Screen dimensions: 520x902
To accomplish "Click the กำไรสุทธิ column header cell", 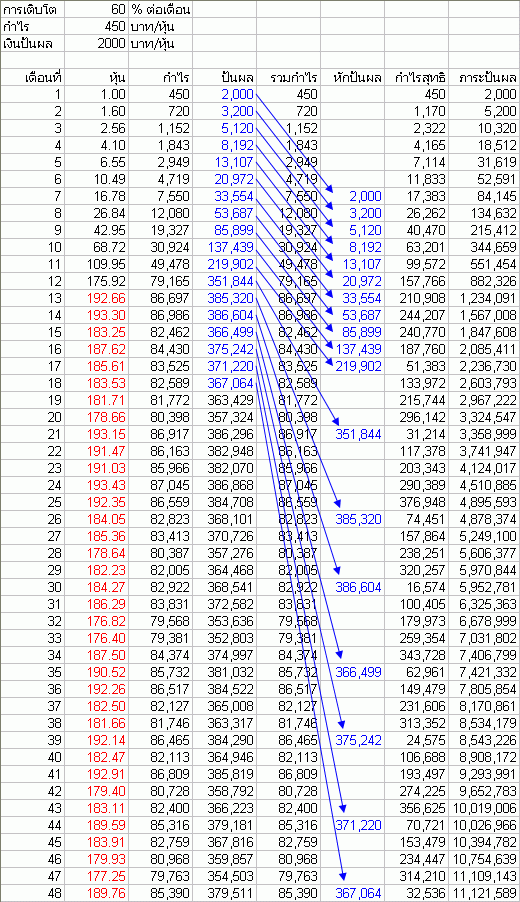I will pyautogui.click(x=416, y=78).
